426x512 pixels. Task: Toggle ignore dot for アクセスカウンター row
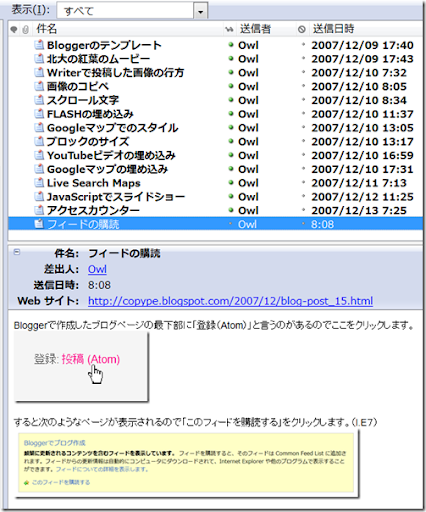coord(303,210)
